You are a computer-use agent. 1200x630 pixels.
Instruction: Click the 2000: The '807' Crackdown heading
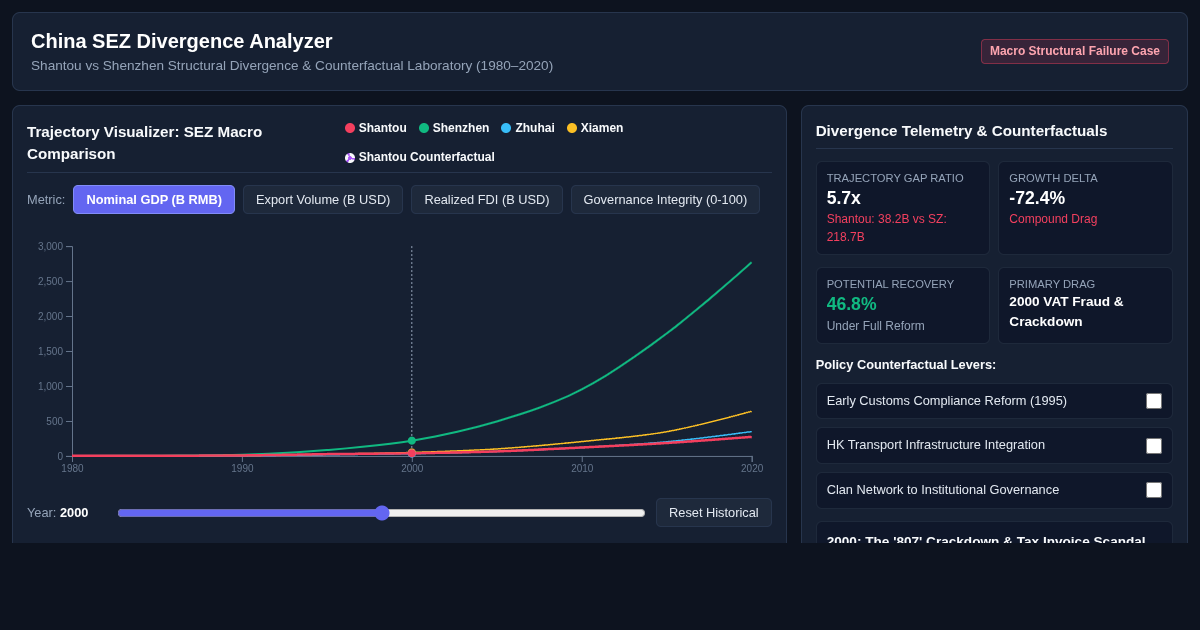tap(986, 538)
